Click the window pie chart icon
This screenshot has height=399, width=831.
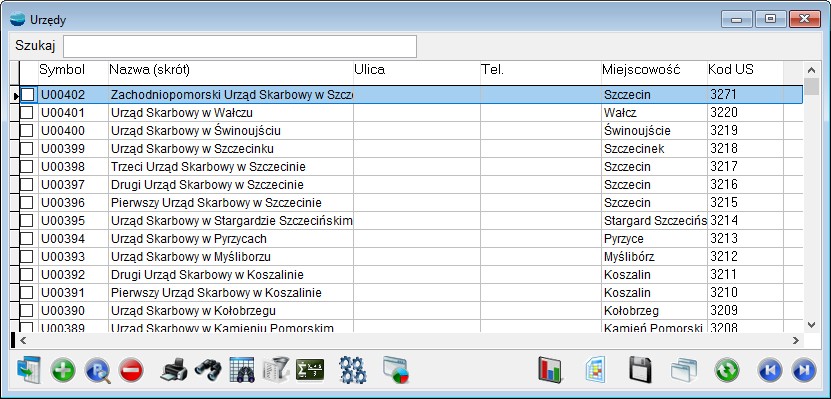[395, 370]
